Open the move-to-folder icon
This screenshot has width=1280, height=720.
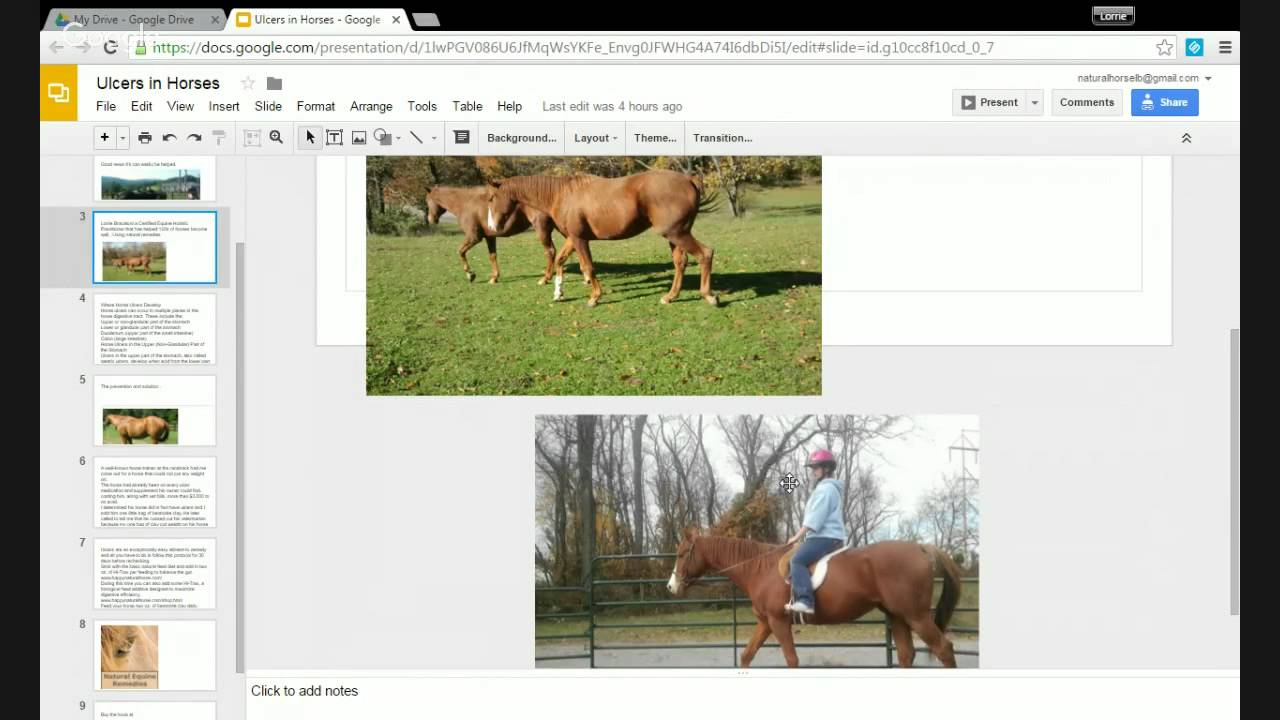(274, 83)
